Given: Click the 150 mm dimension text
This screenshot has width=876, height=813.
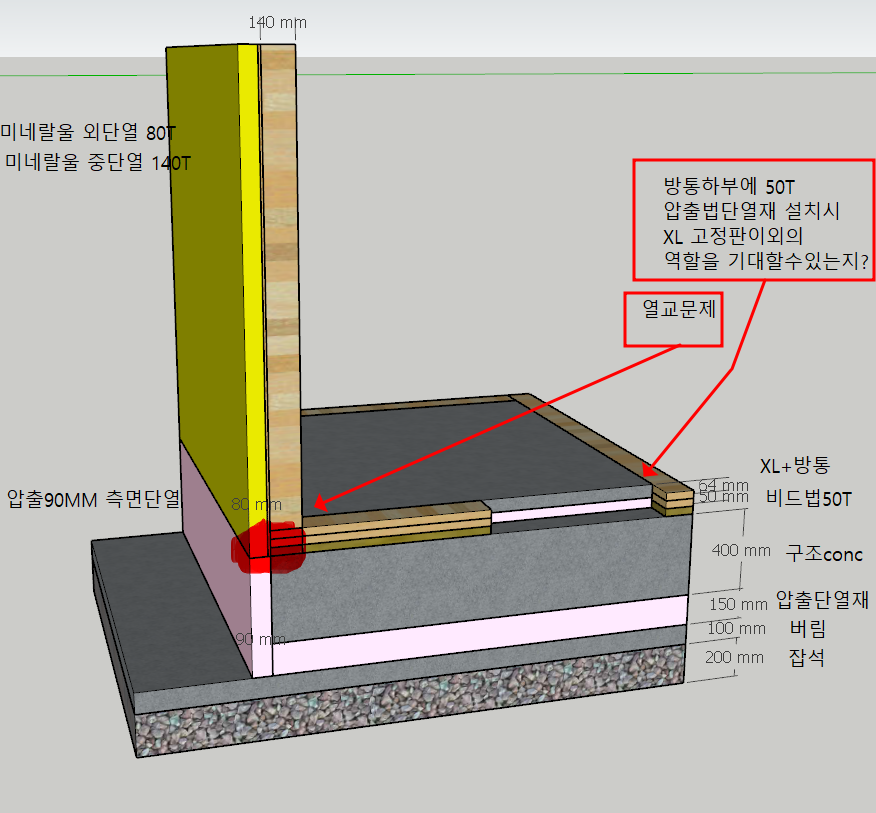Looking at the screenshot, I should point(738,604).
